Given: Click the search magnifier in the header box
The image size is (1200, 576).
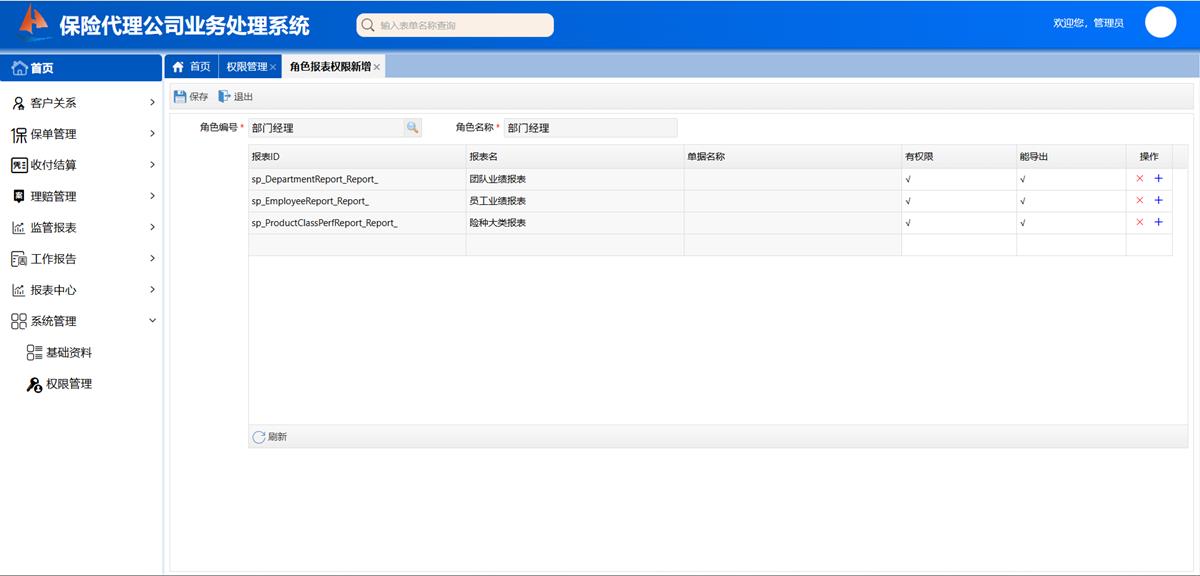Looking at the screenshot, I should click(368, 25).
